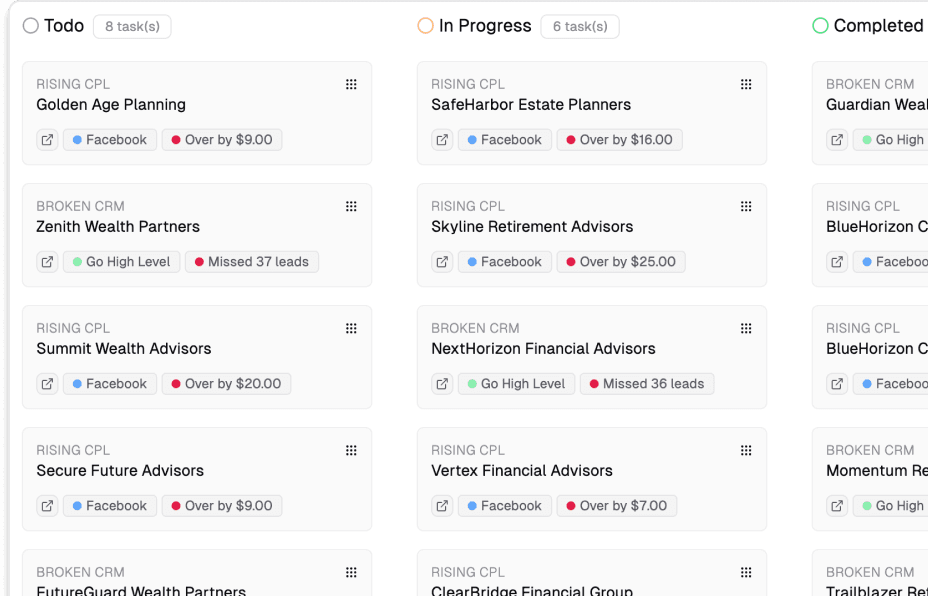Click drag handle on FutureGuard Wealth Partners card
This screenshot has width=928, height=596.
click(351, 572)
